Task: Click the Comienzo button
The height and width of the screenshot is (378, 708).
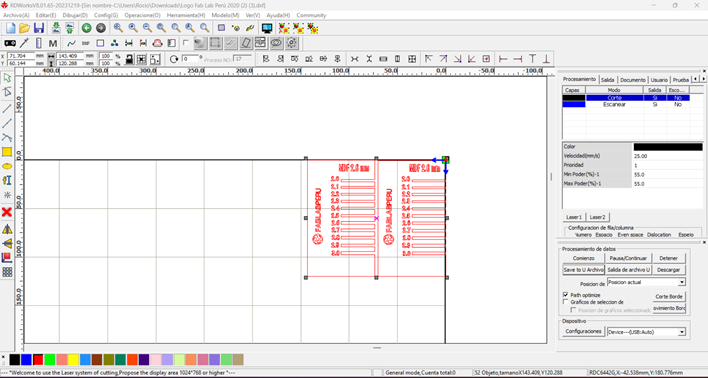Action: 583,258
